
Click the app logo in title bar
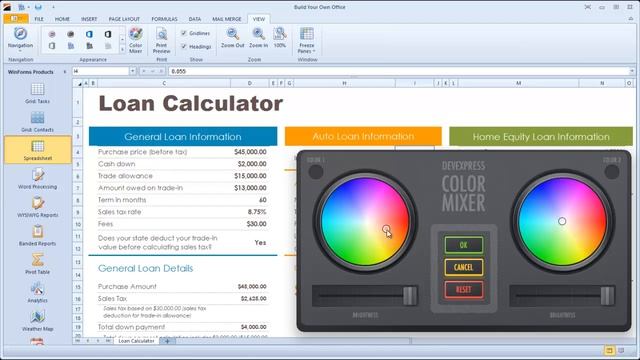click(7, 7)
